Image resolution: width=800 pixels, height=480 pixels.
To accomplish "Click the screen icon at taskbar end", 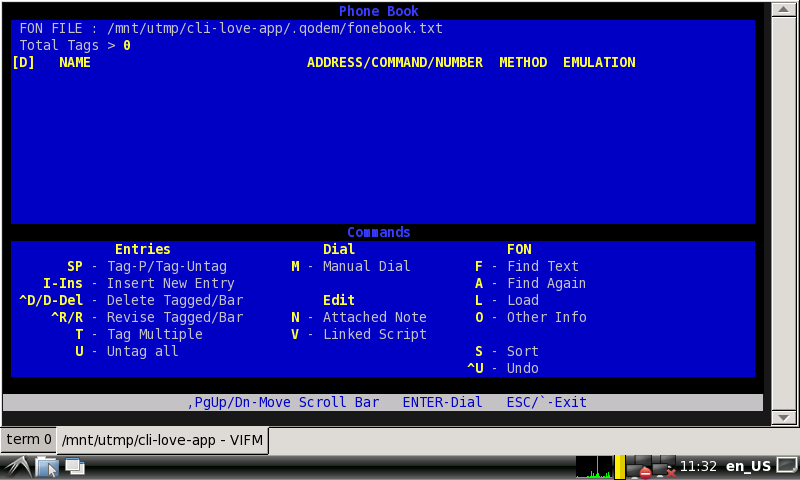I will (786, 466).
